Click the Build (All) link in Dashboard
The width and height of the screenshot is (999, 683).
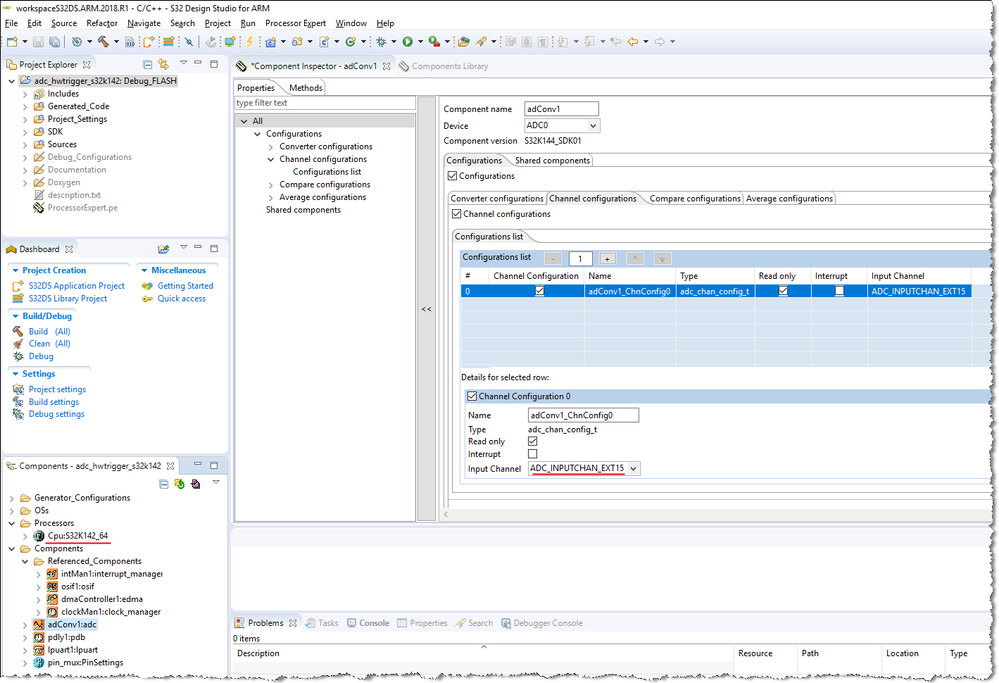click(50, 331)
